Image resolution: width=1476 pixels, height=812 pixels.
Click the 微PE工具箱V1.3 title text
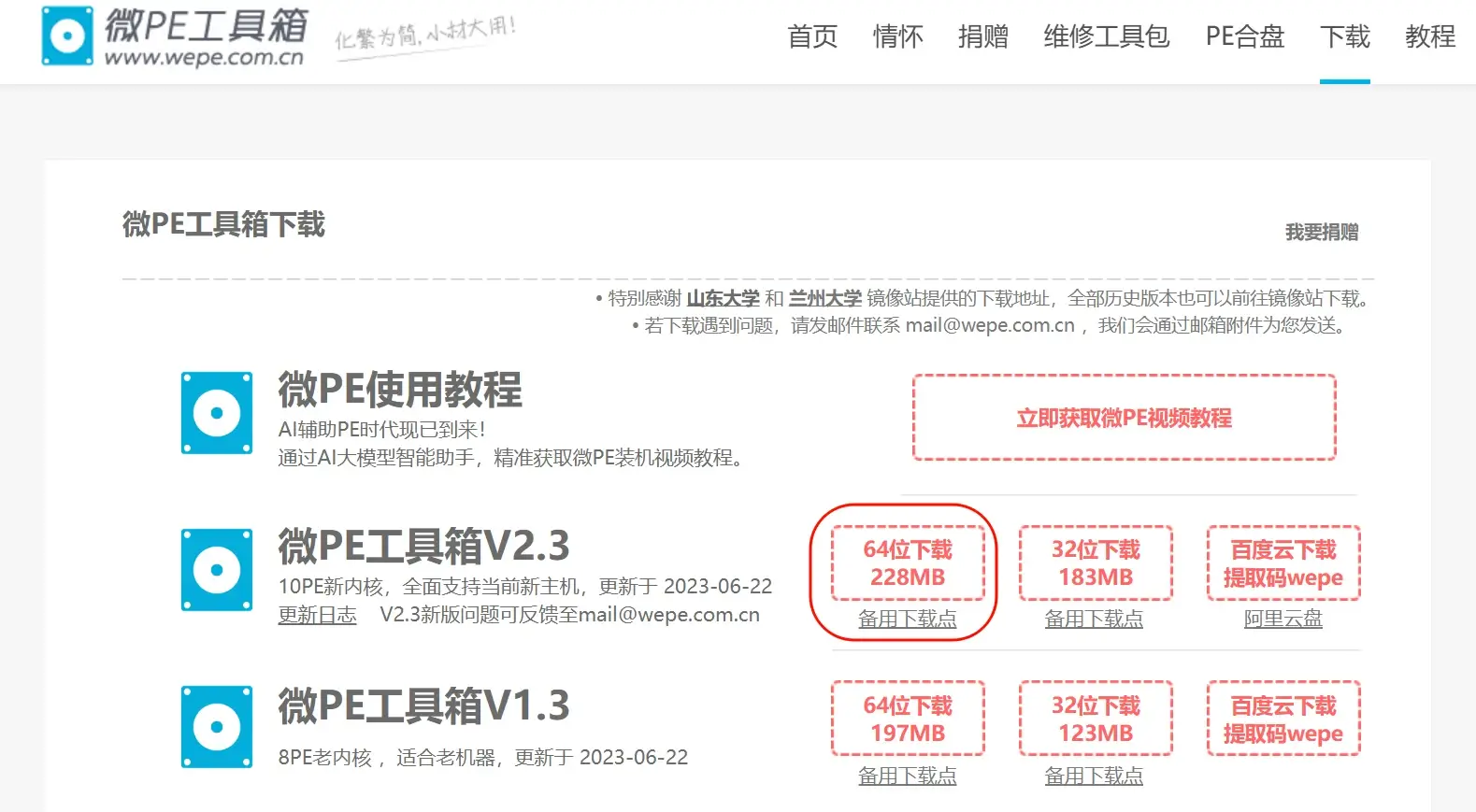[x=423, y=705]
